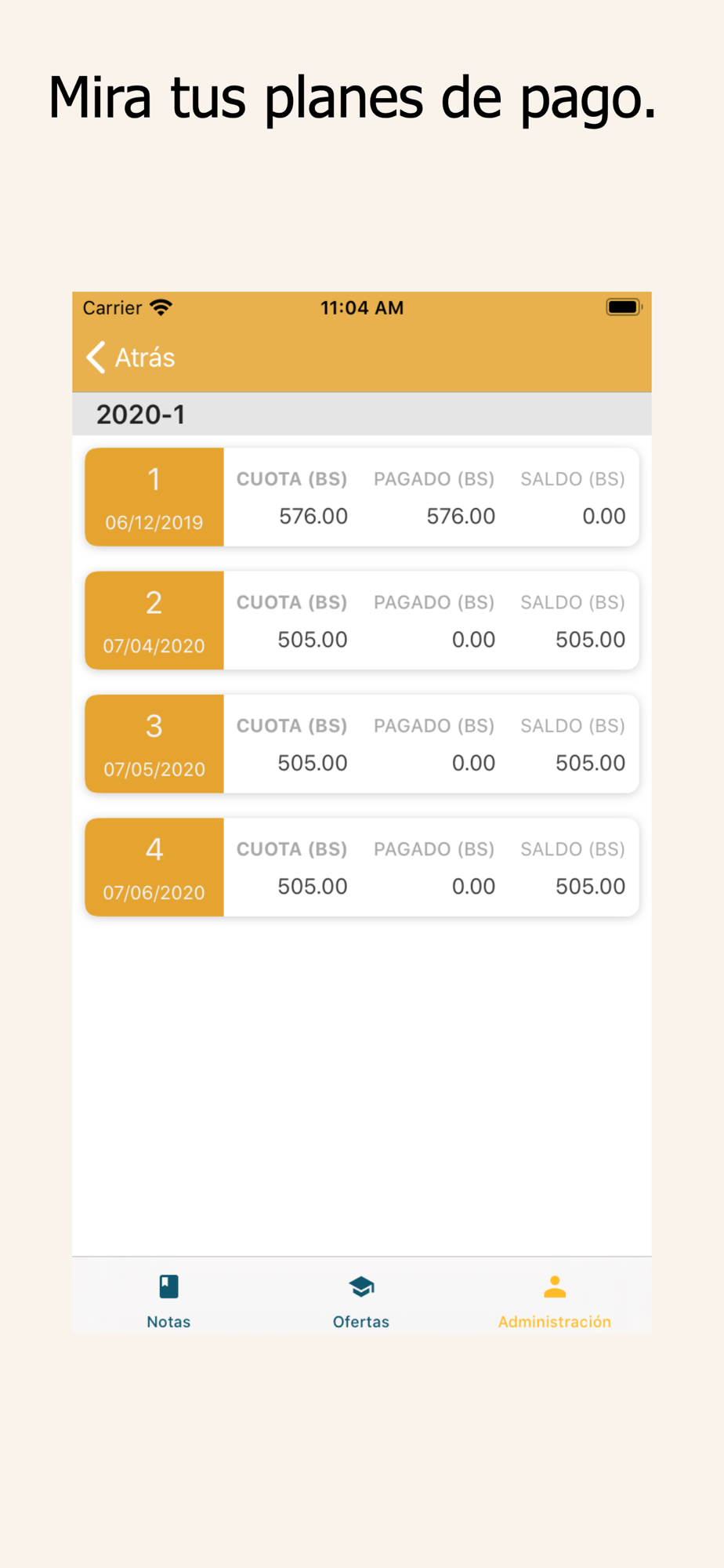Tap the Administración person icon

point(555,1287)
